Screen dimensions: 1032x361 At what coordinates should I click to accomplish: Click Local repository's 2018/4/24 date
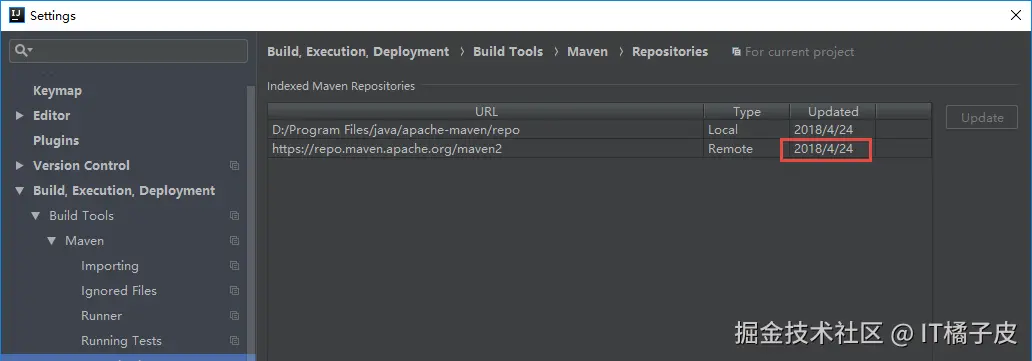pyautogui.click(x=823, y=130)
